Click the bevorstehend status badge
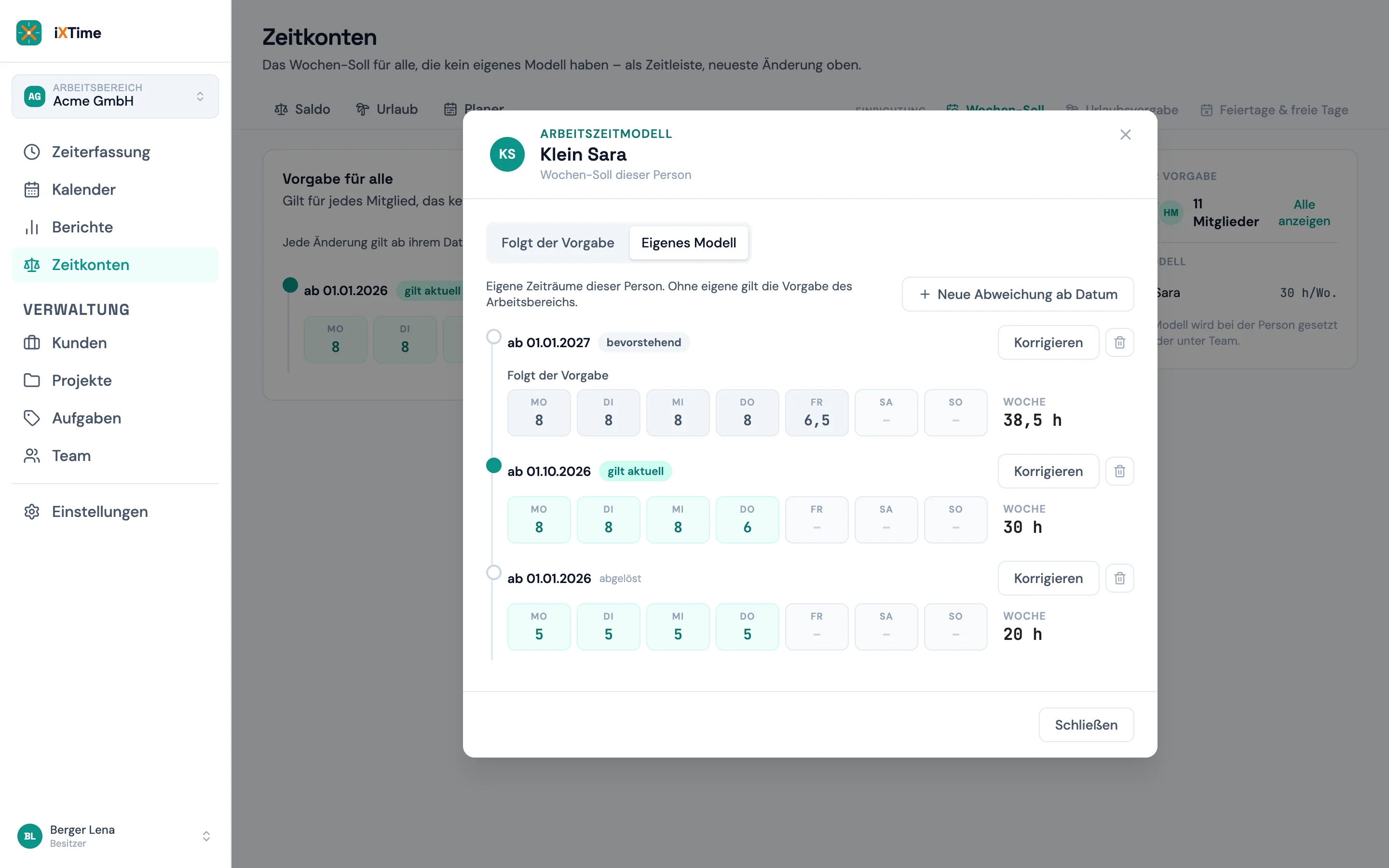 point(643,343)
